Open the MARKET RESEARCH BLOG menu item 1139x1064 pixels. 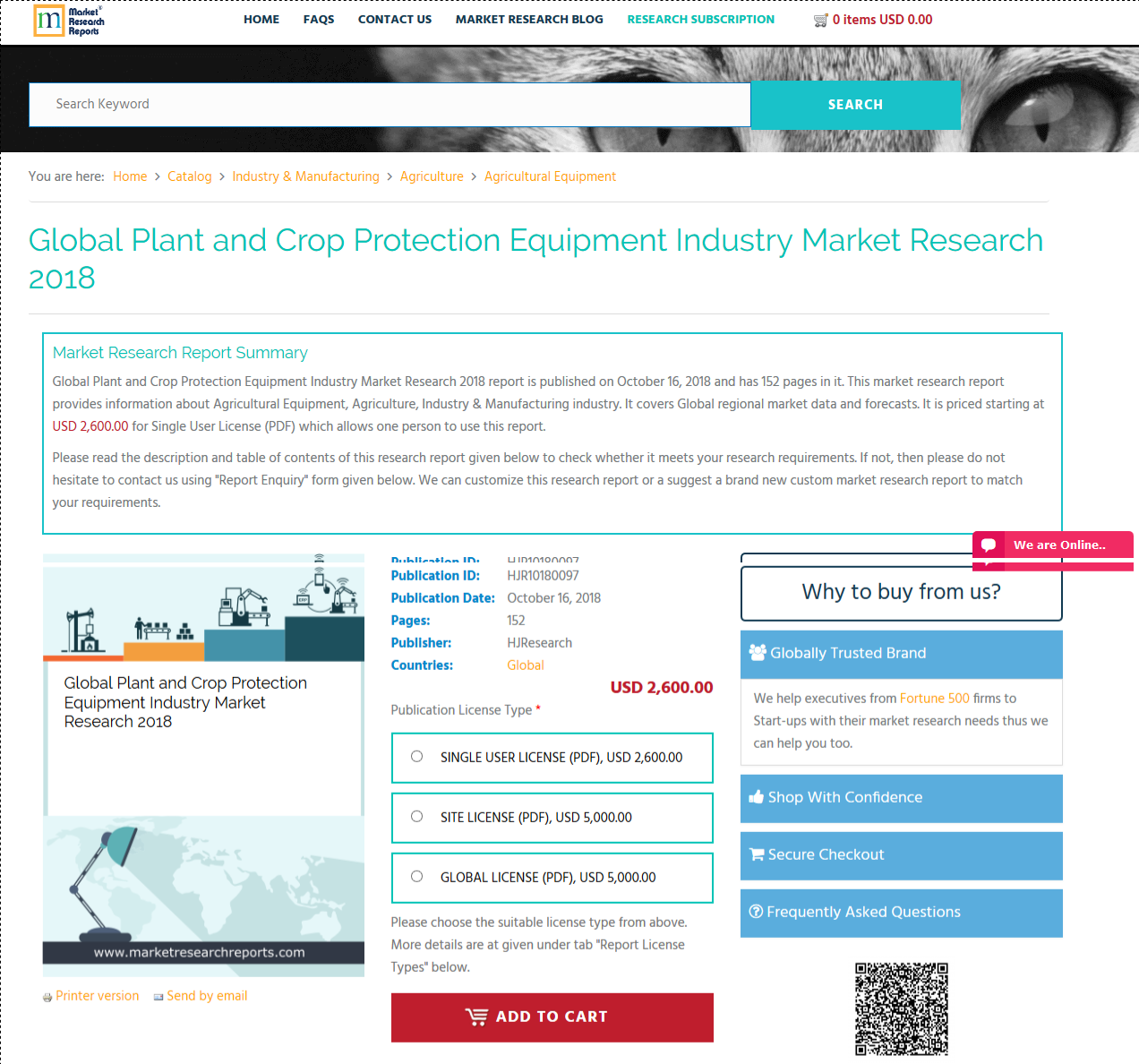click(x=528, y=19)
